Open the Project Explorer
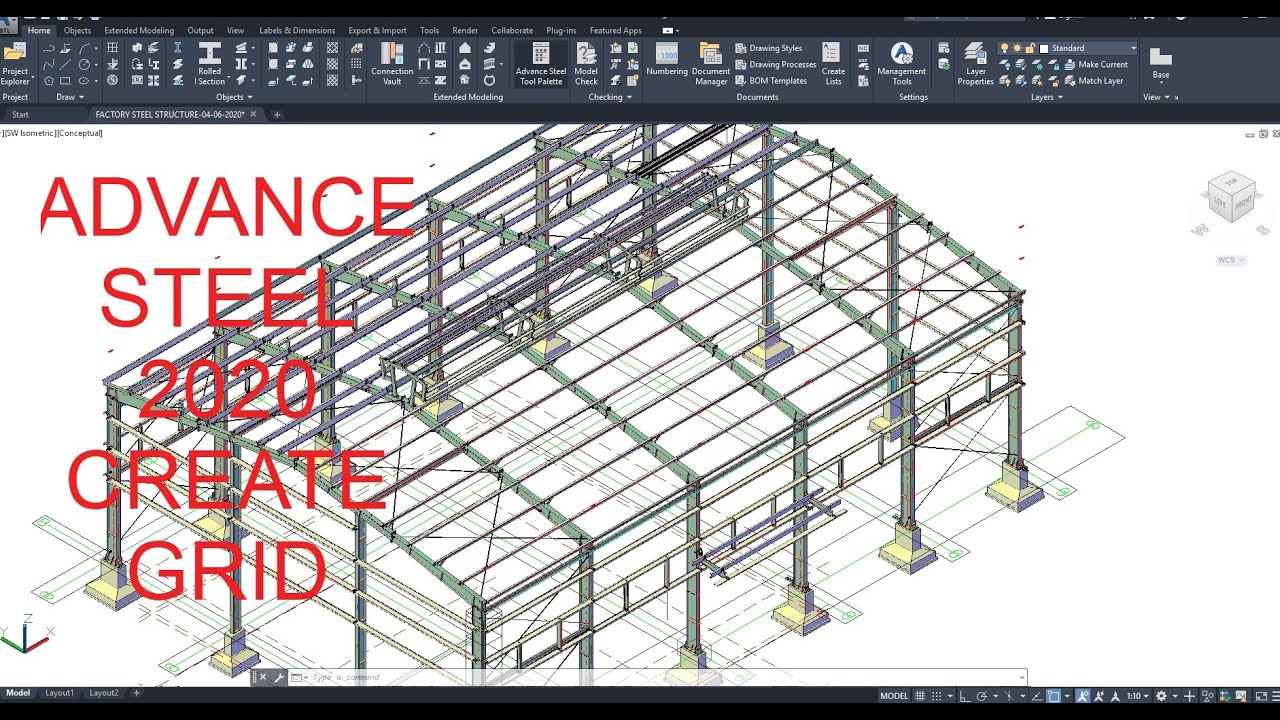 point(15,63)
